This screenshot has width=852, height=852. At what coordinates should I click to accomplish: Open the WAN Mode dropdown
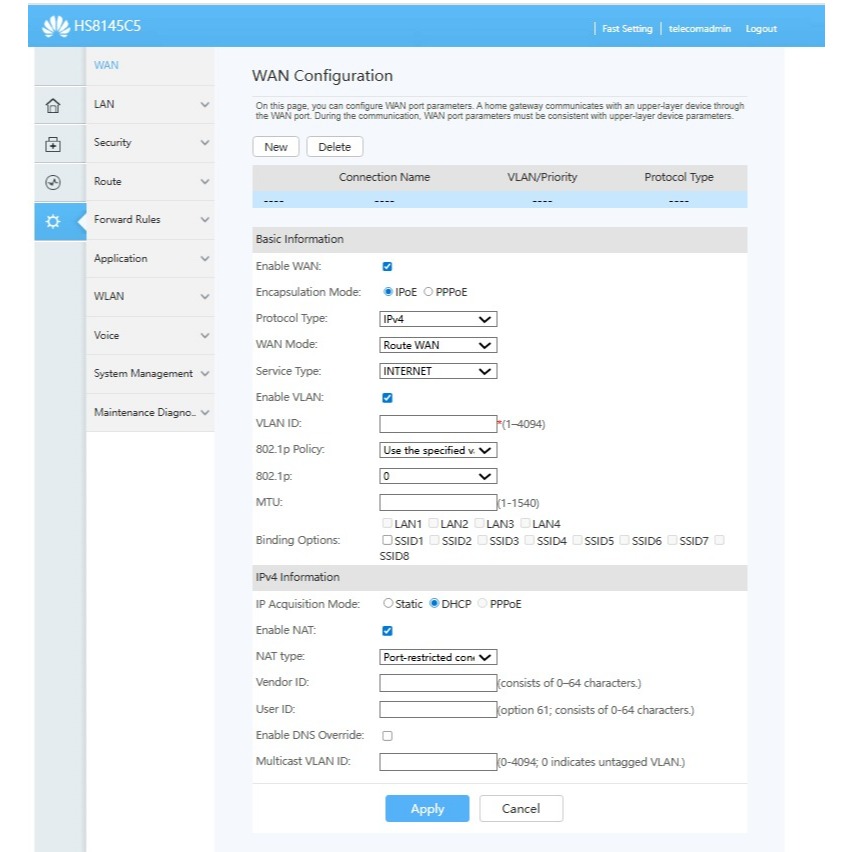[438, 345]
